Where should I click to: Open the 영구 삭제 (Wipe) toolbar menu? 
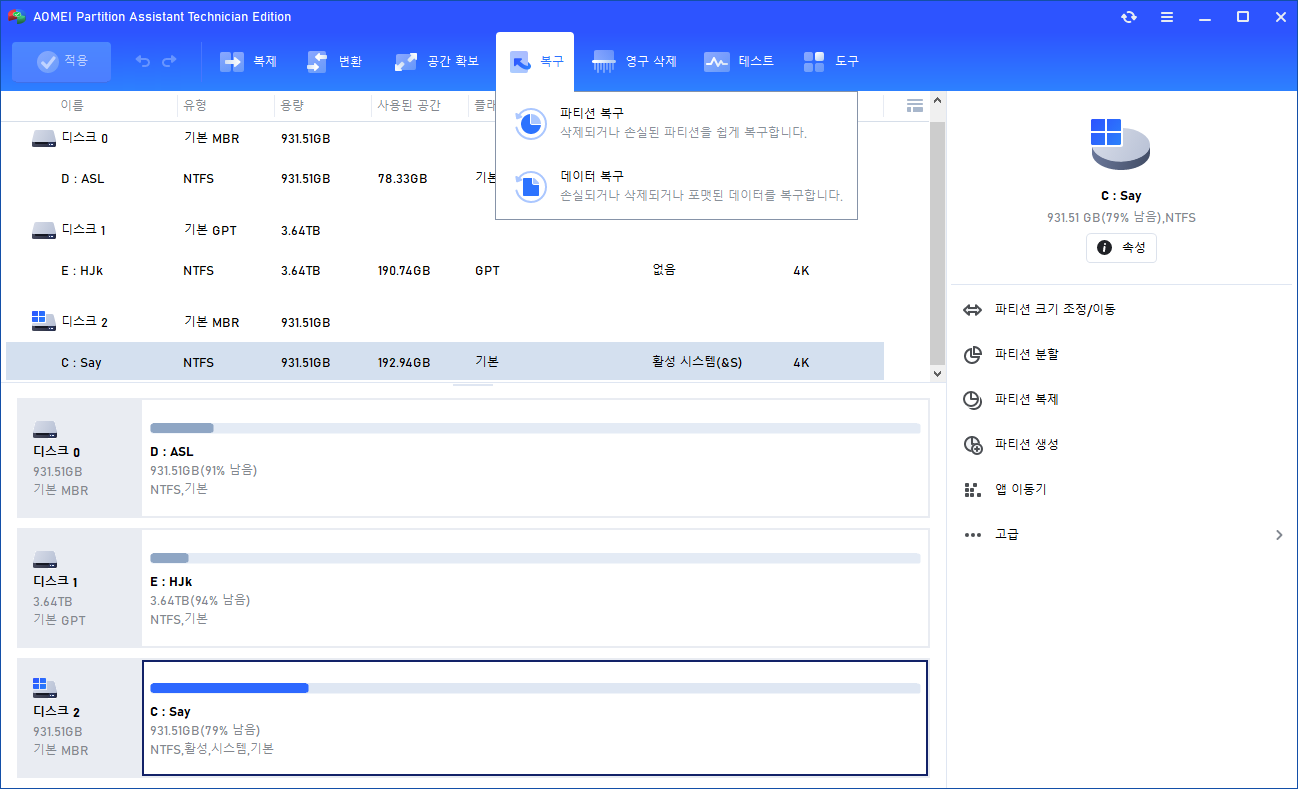635,62
